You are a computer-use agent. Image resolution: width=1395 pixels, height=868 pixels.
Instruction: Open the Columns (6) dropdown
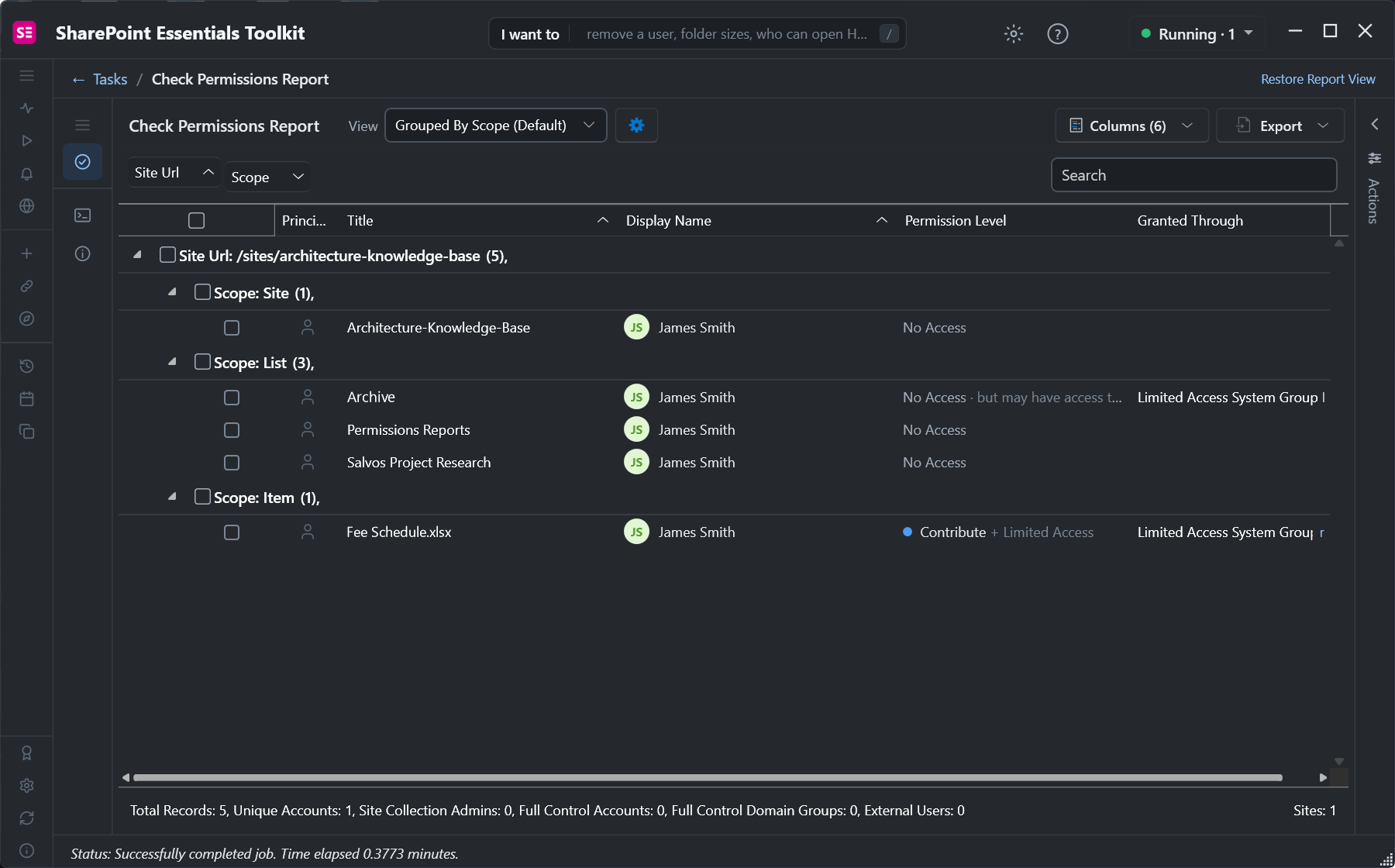click(1131, 126)
